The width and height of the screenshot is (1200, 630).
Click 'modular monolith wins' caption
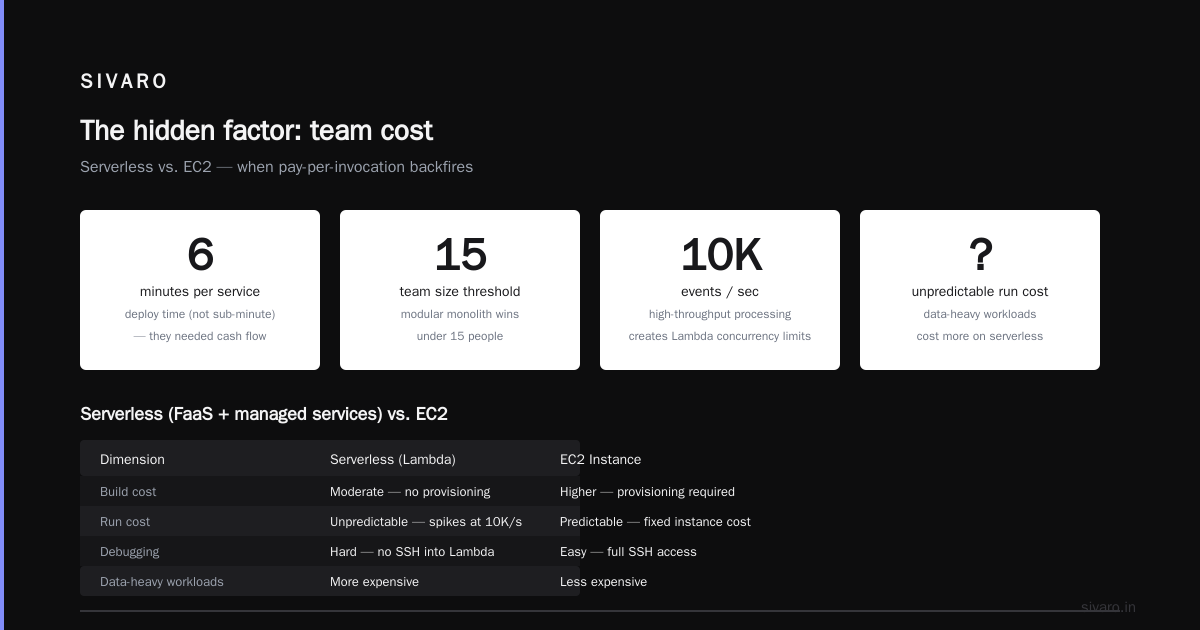[460, 314]
